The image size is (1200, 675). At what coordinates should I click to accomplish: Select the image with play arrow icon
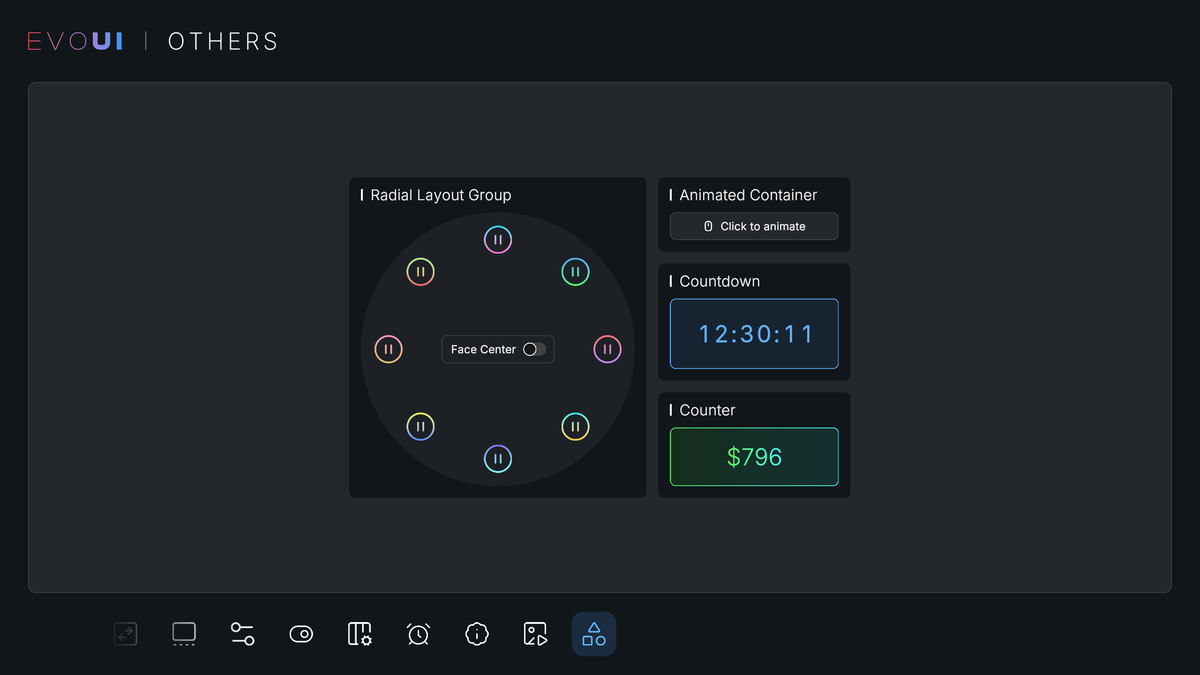[x=535, y=634]
